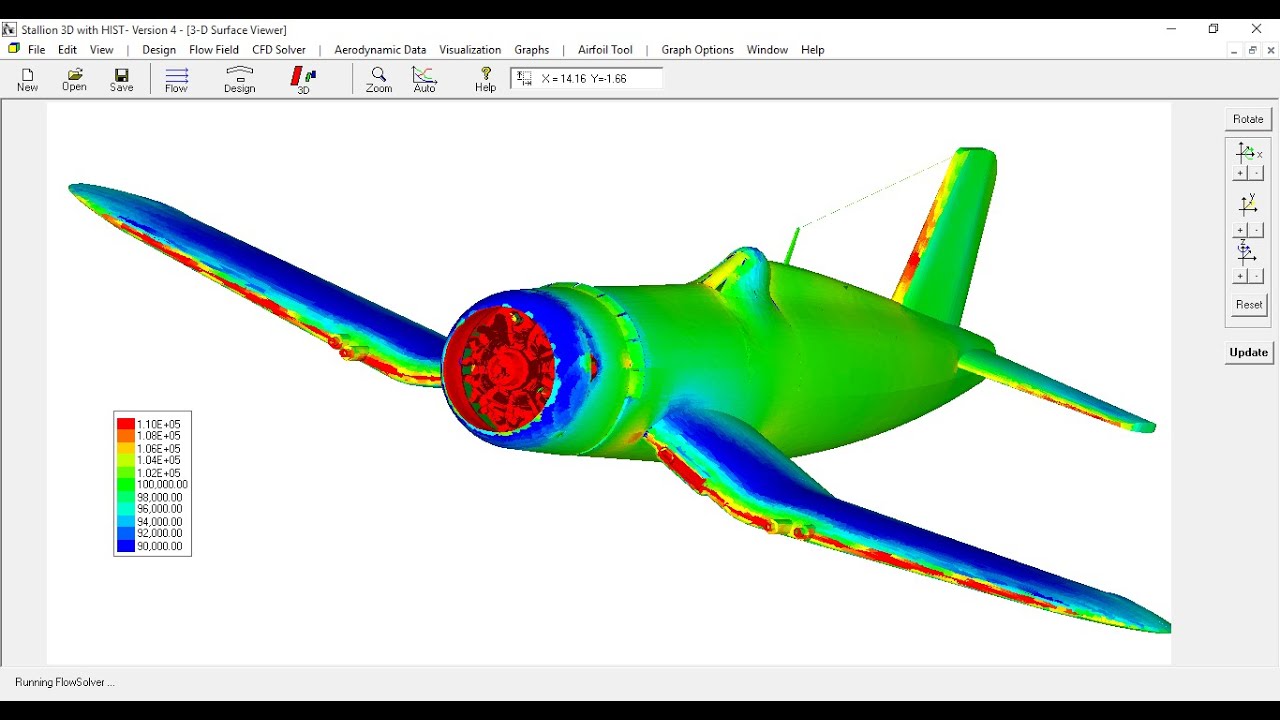Open the Flow Field menu

(x=214, y=50)
